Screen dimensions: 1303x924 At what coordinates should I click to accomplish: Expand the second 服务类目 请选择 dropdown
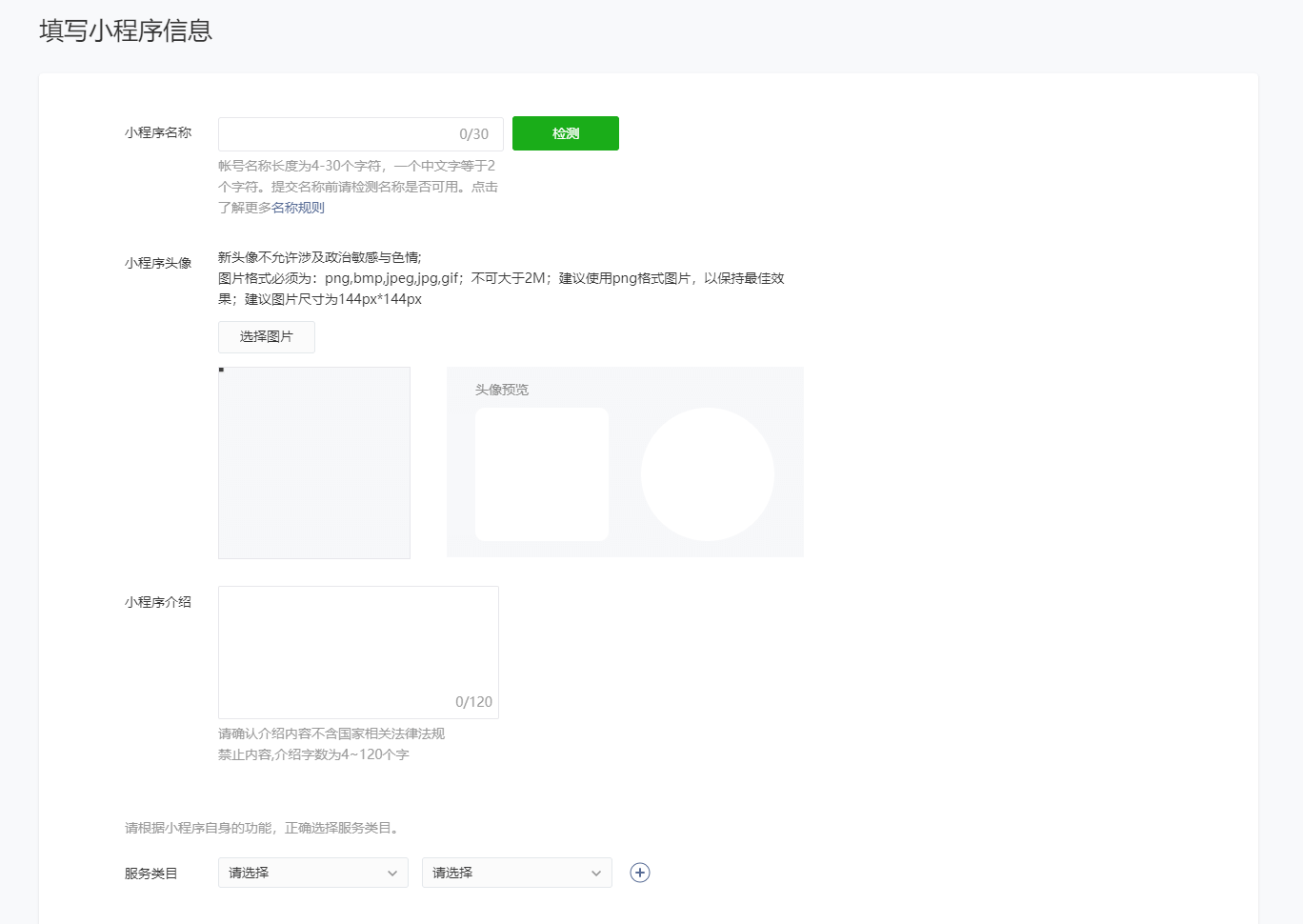coord(516,873)
